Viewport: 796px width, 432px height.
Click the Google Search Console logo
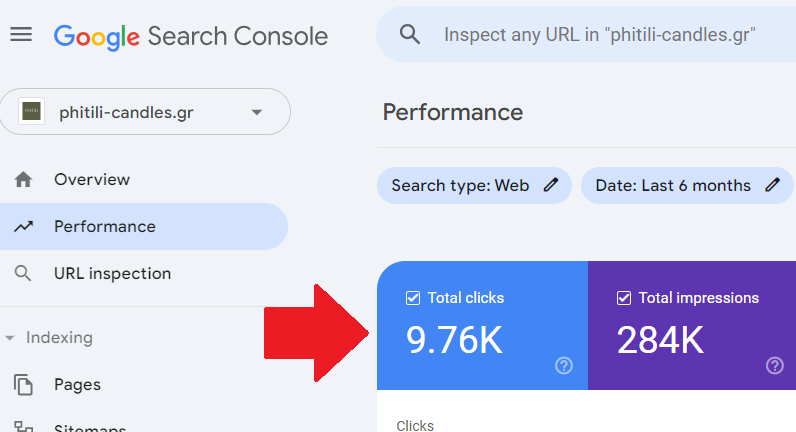[x=190, y=36]
